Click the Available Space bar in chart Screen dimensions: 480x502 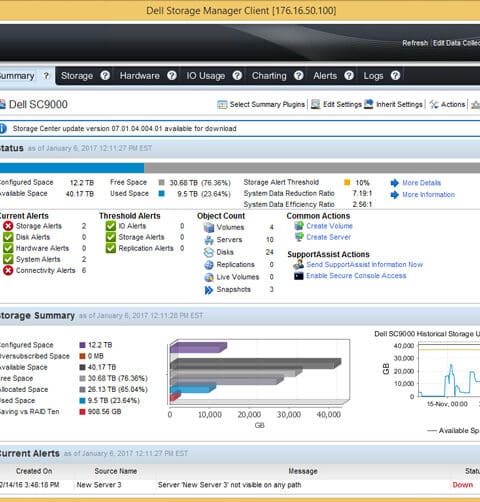pos(255,364)
